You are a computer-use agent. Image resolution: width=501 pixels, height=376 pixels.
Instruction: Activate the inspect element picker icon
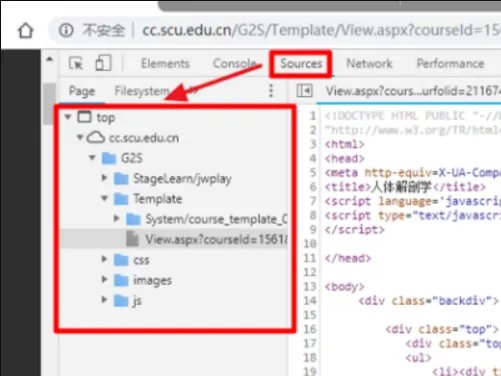pyautogui.click(x=76, y=63)
